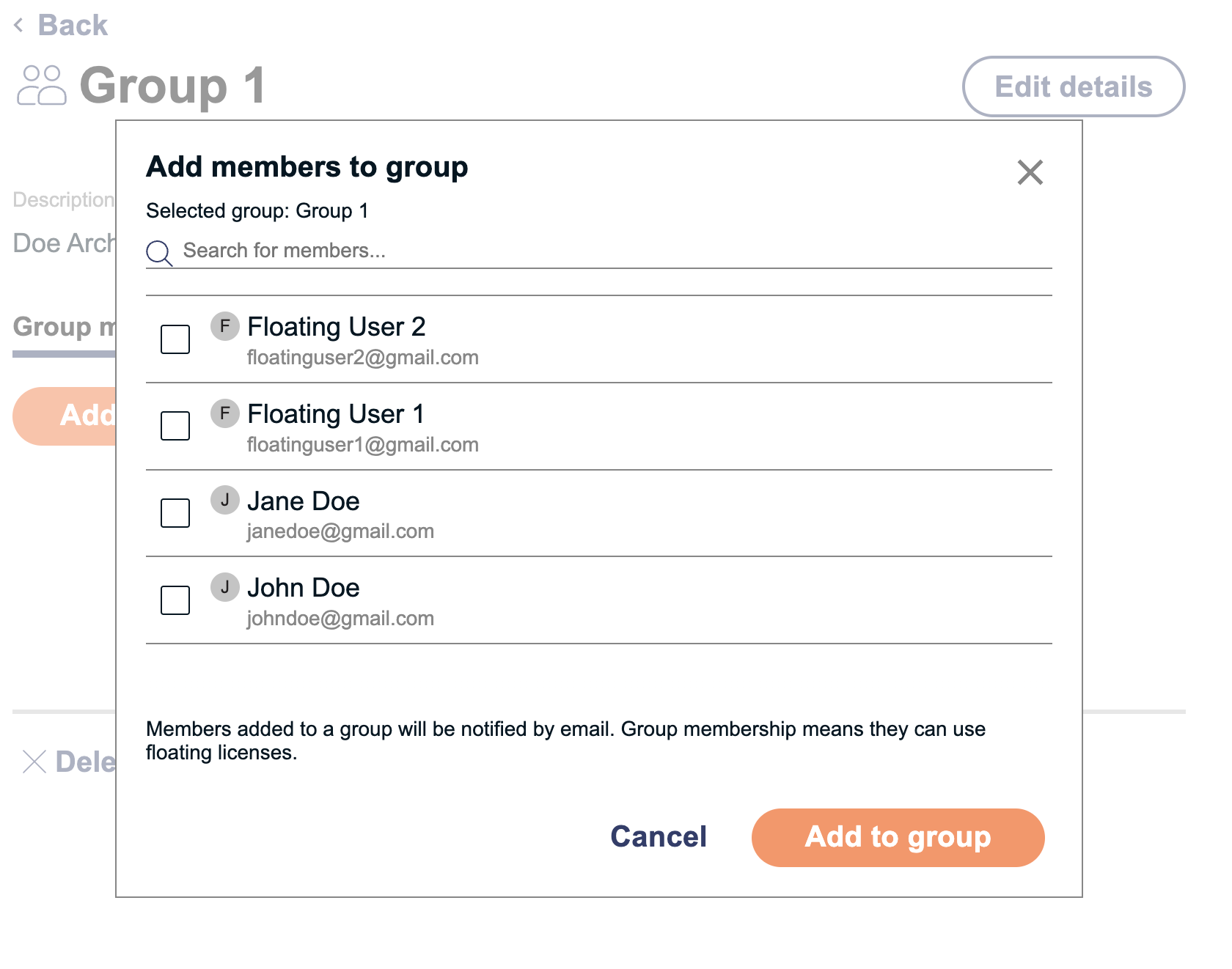The image size is (1232, 969).
Task: Click Jane Doe's avatar icon
Action: click(224, 501)
